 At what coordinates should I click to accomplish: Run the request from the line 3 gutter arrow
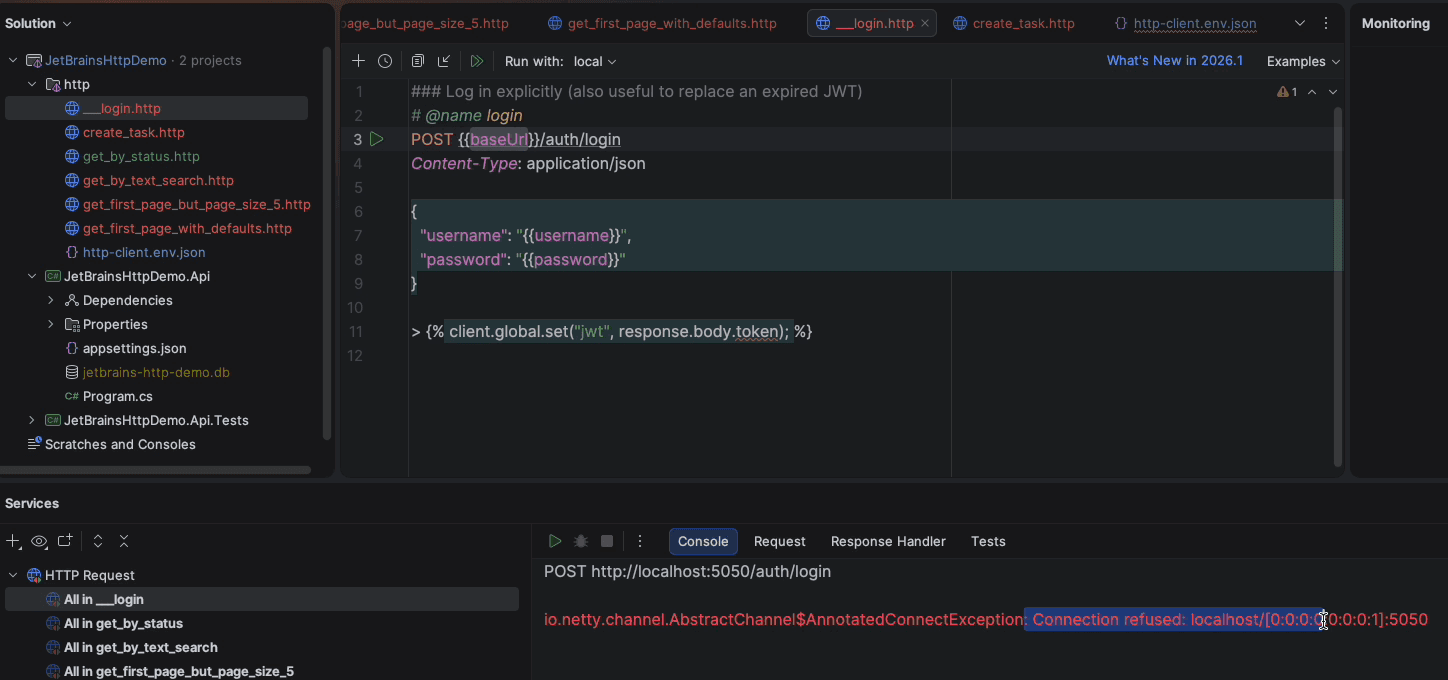[377, 139]
